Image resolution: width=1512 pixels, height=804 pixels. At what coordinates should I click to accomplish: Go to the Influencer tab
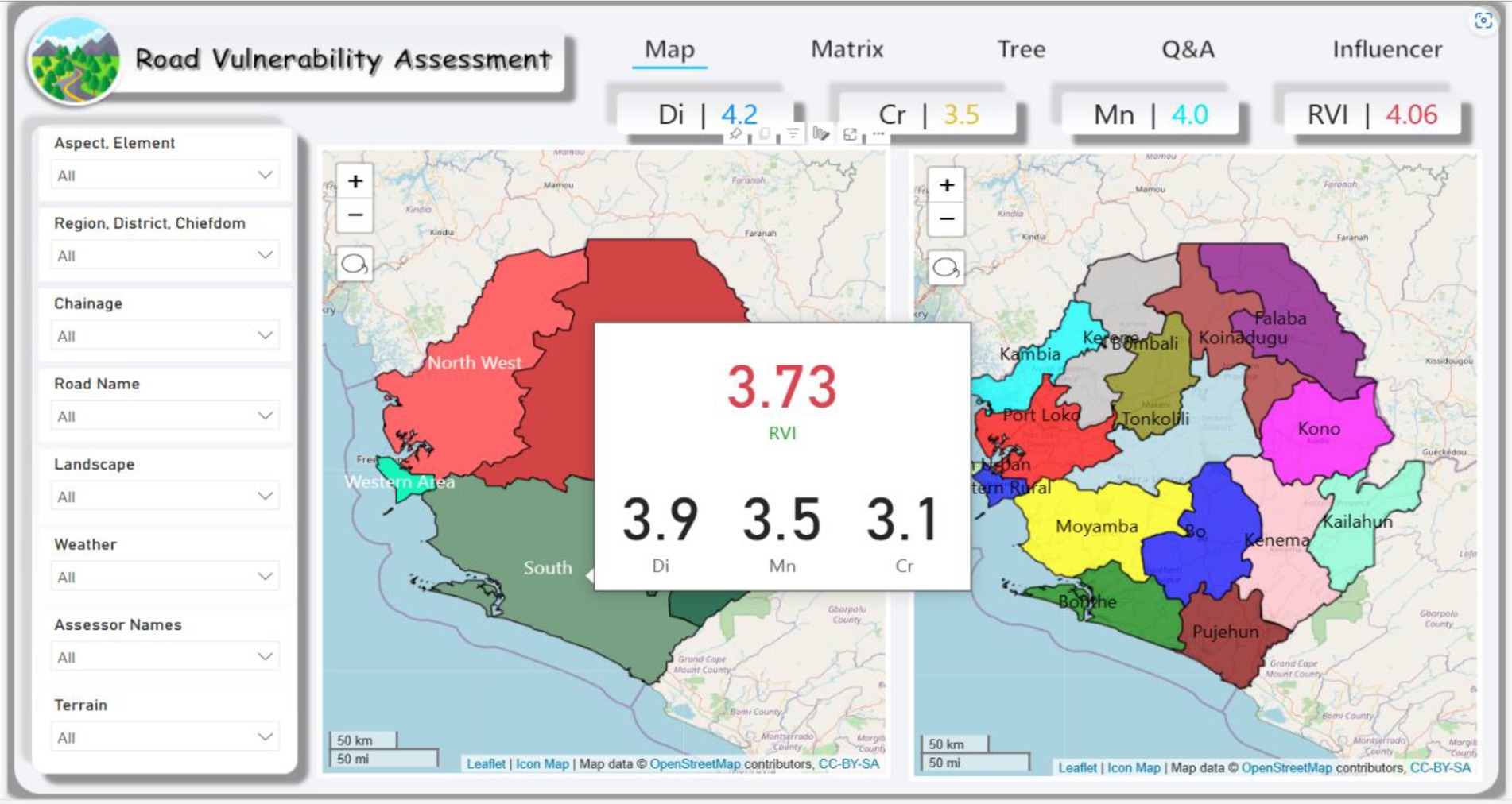pos(1387,49)
